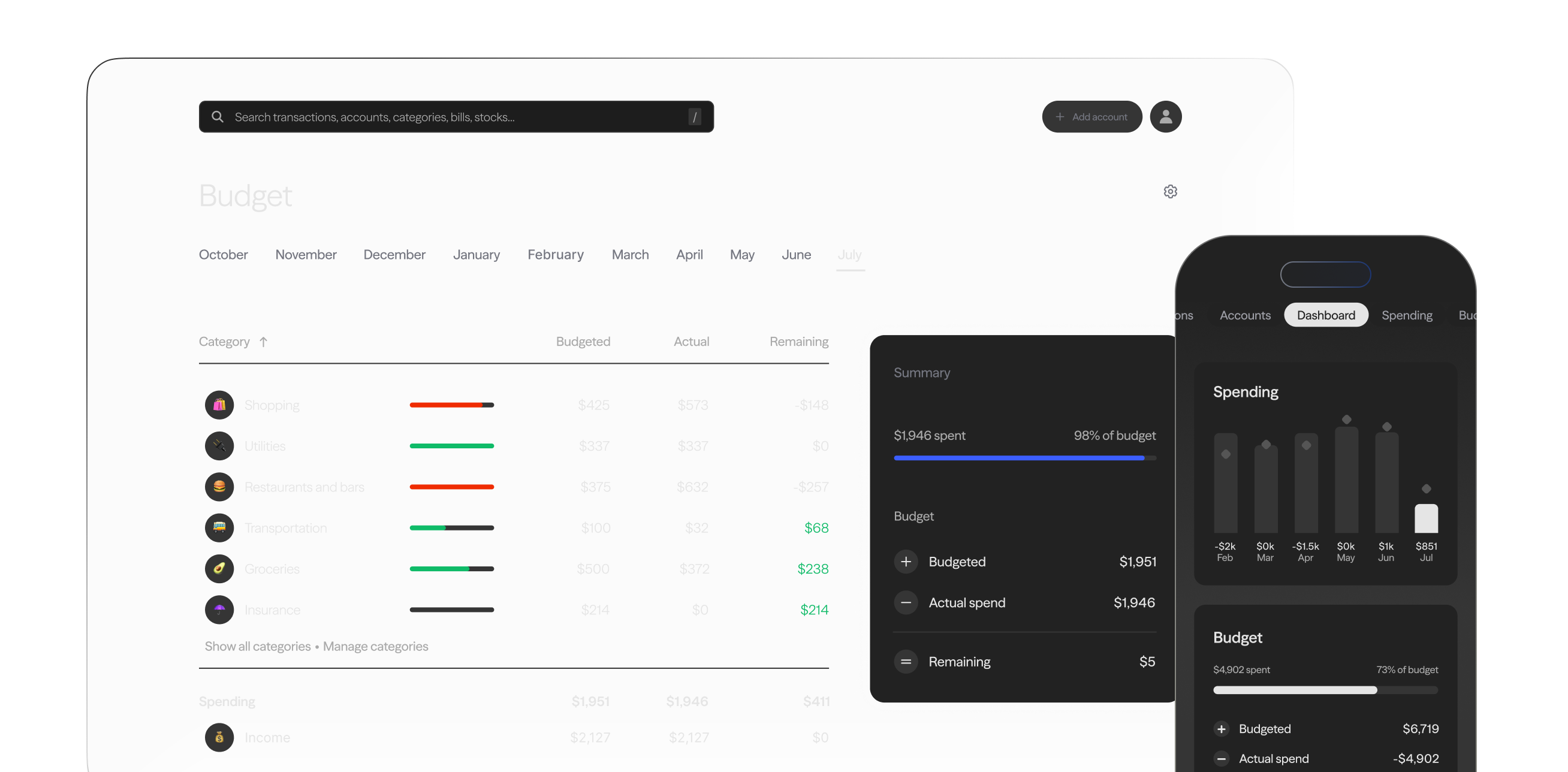This screenshot has width=1568, height=772.
Task: Click the user profile avatar icon
Action: (1166, 116)
